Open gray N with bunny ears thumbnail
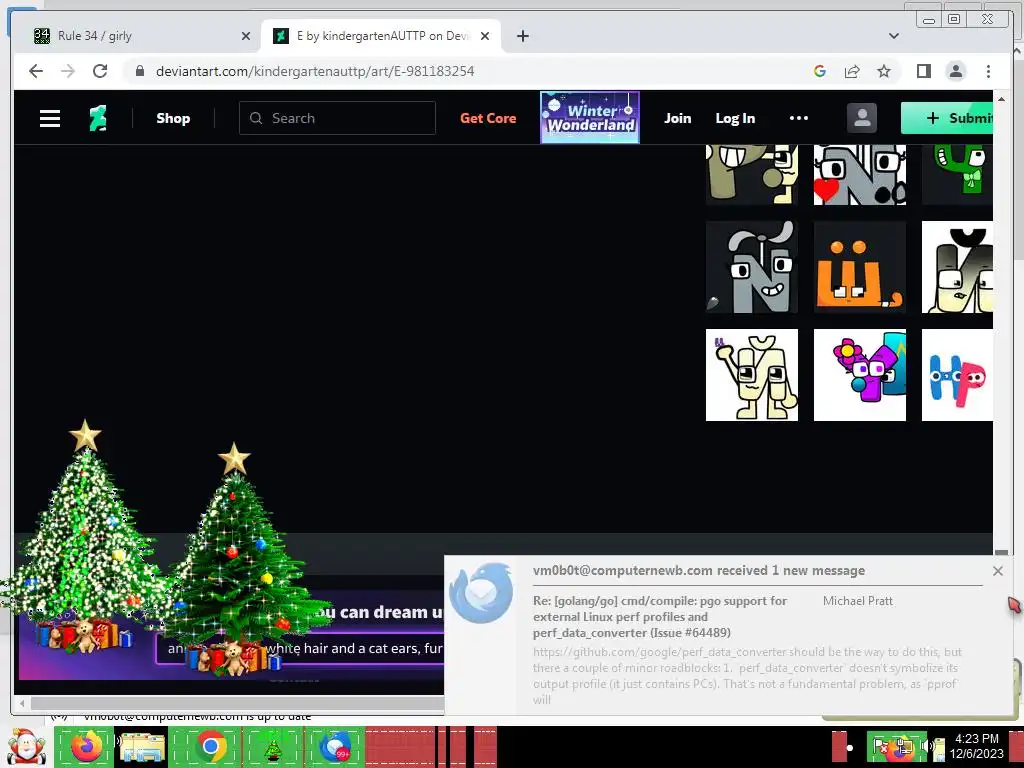Screen dimensions: 1024x768 coord(752,267)
